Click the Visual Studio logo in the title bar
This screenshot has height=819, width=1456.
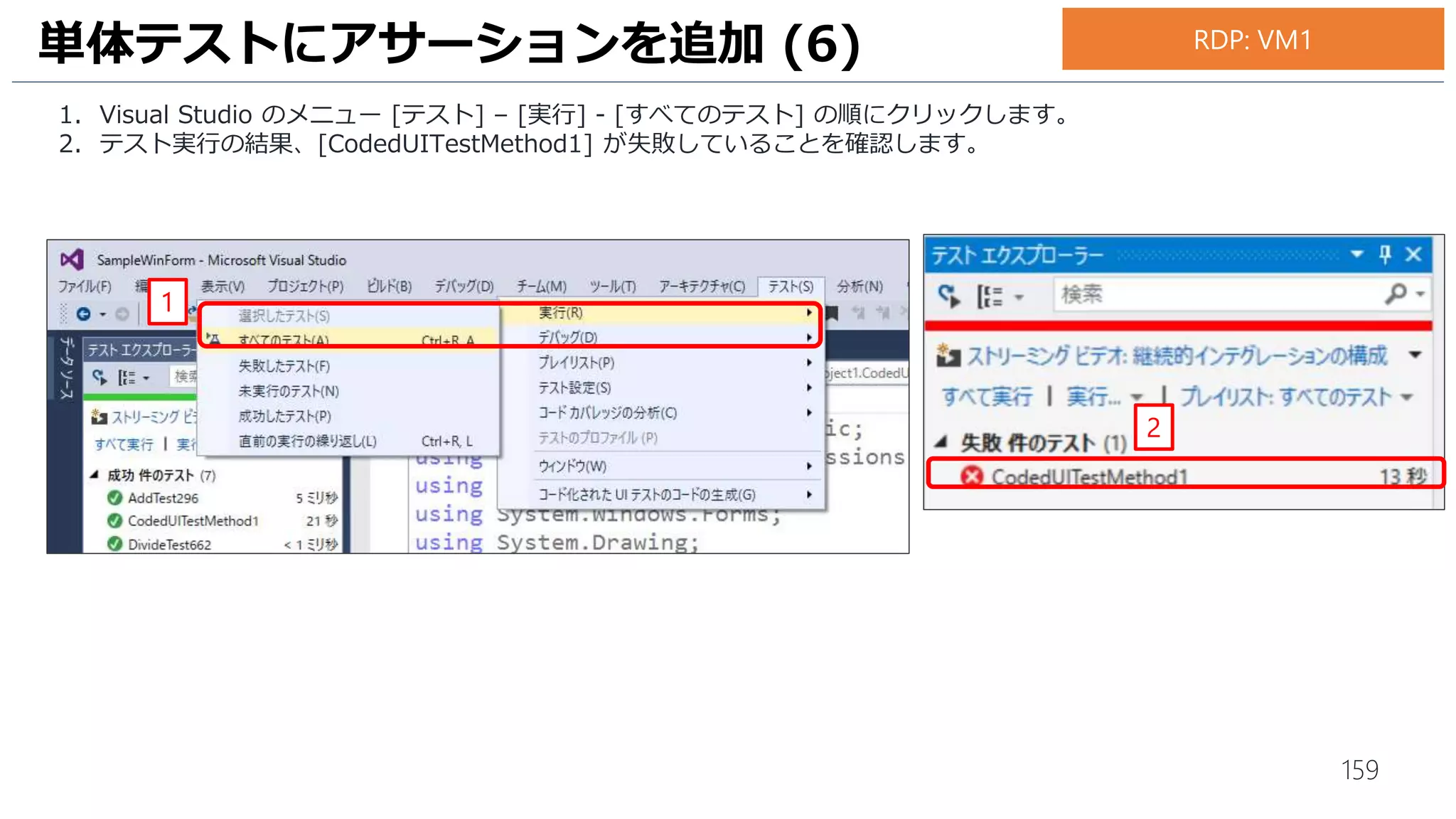point(72,259)
